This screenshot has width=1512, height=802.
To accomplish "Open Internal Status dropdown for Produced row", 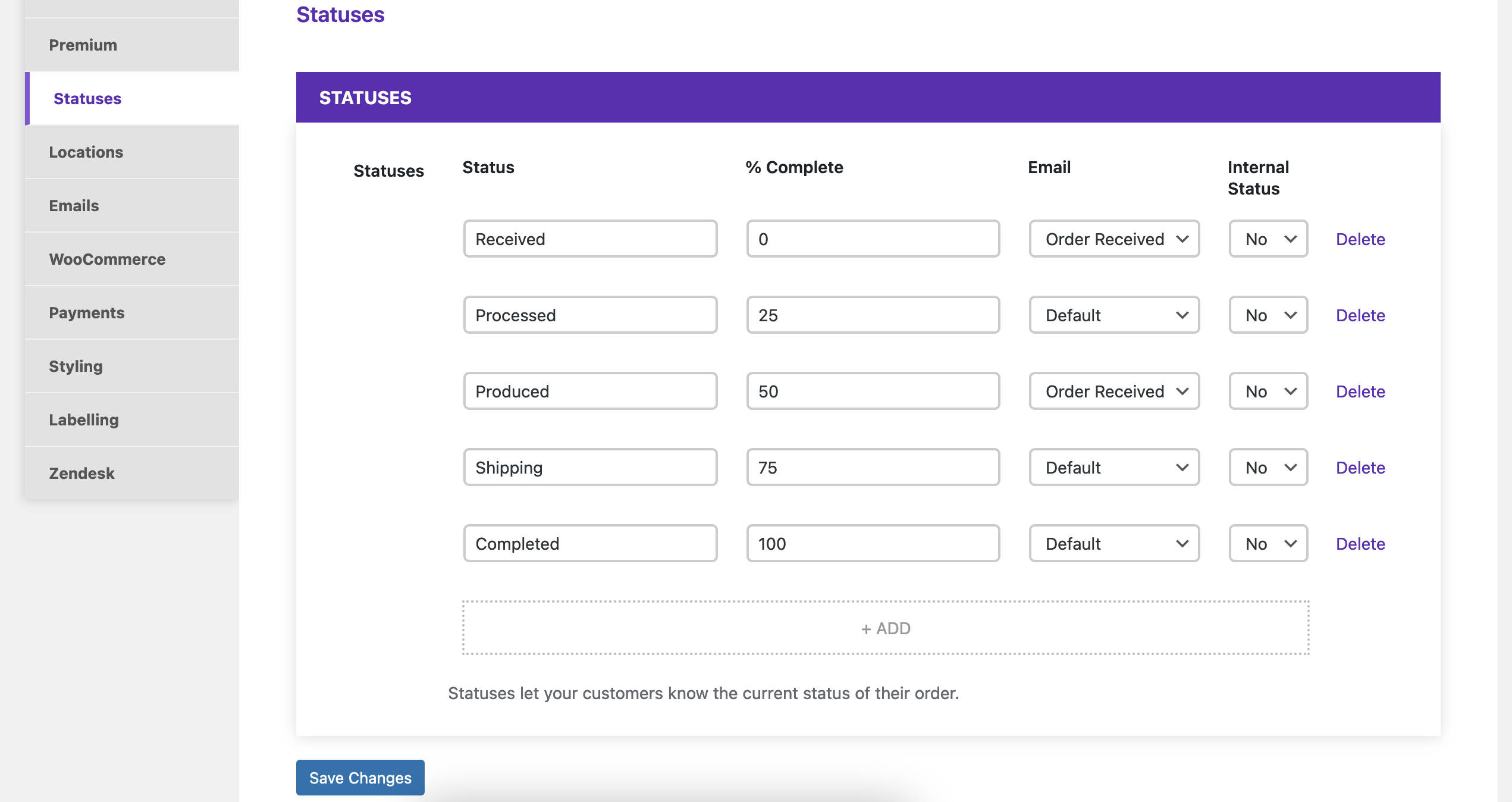I will click(x=1268, y=391).
